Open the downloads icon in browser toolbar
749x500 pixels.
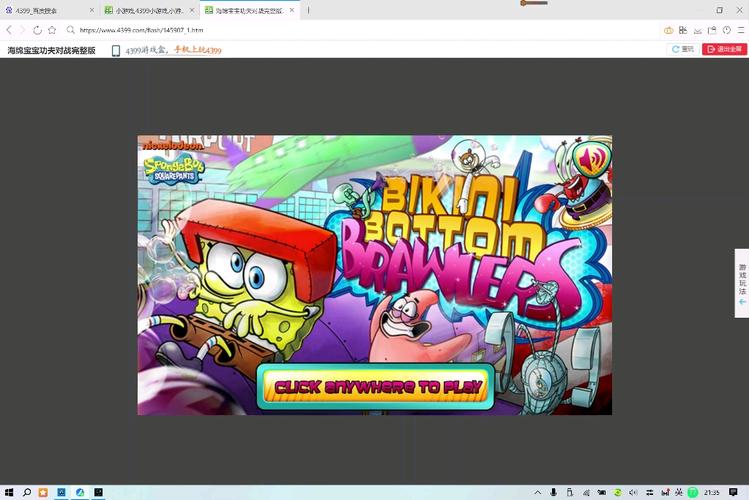click(x=697, y=30)
